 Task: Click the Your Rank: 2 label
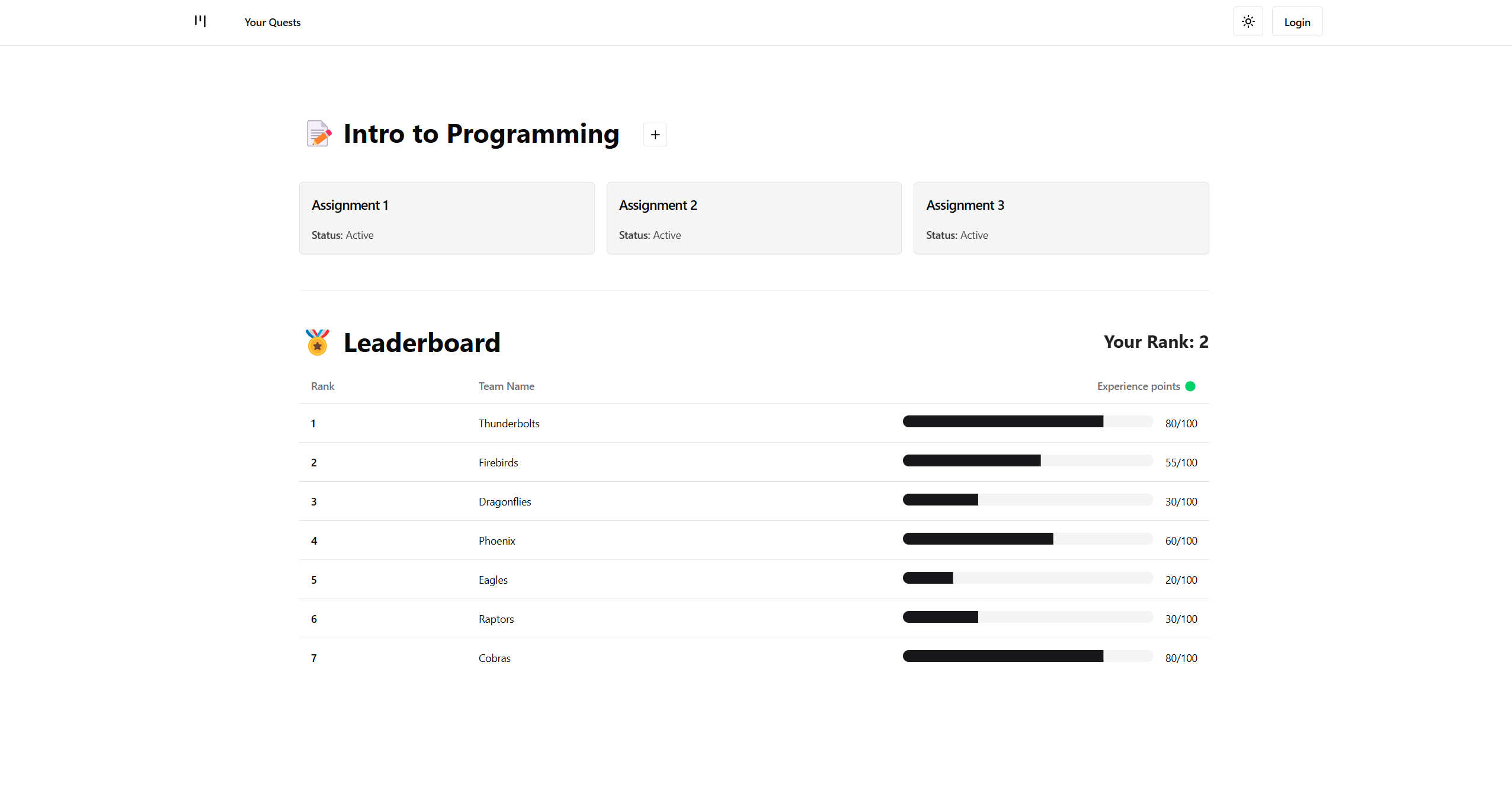[x=1155, y=342]
